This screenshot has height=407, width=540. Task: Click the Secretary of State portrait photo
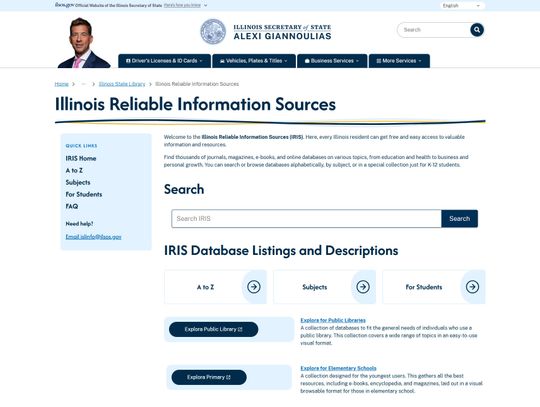(x=84, y=43)
